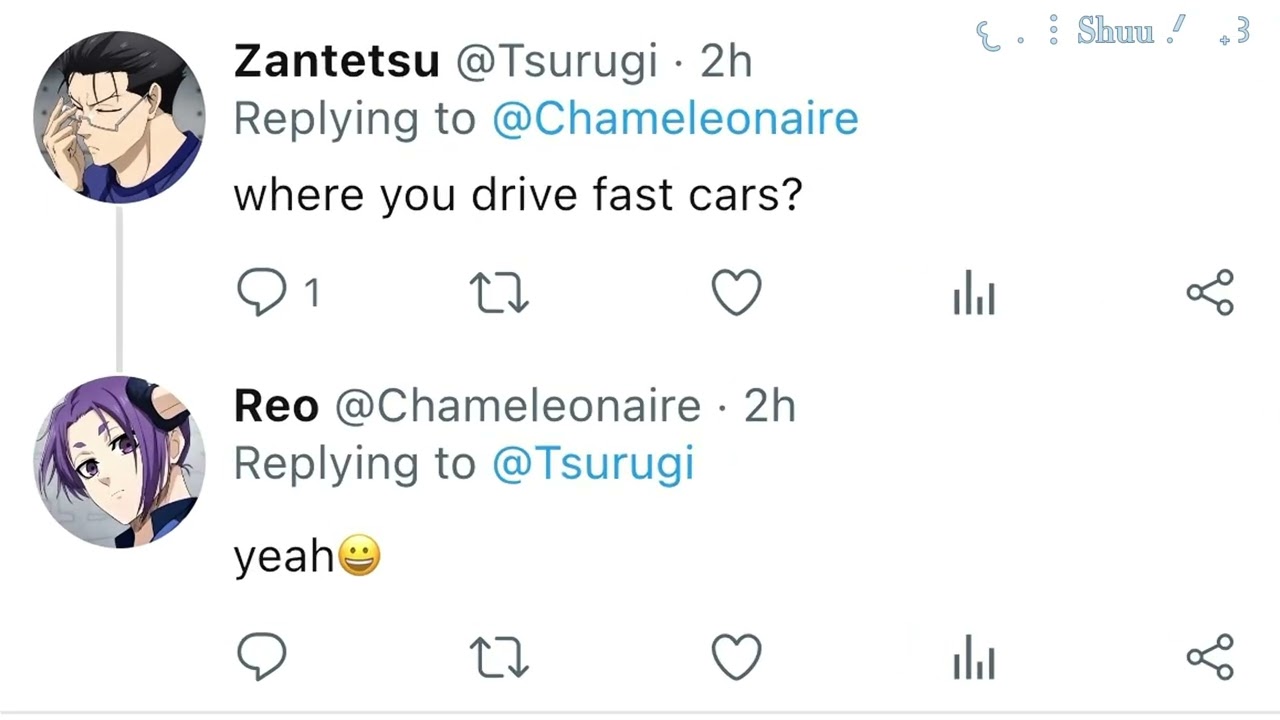
Task: Like Zantetsu's tweet with the heart
Action: tap(736, 294)
